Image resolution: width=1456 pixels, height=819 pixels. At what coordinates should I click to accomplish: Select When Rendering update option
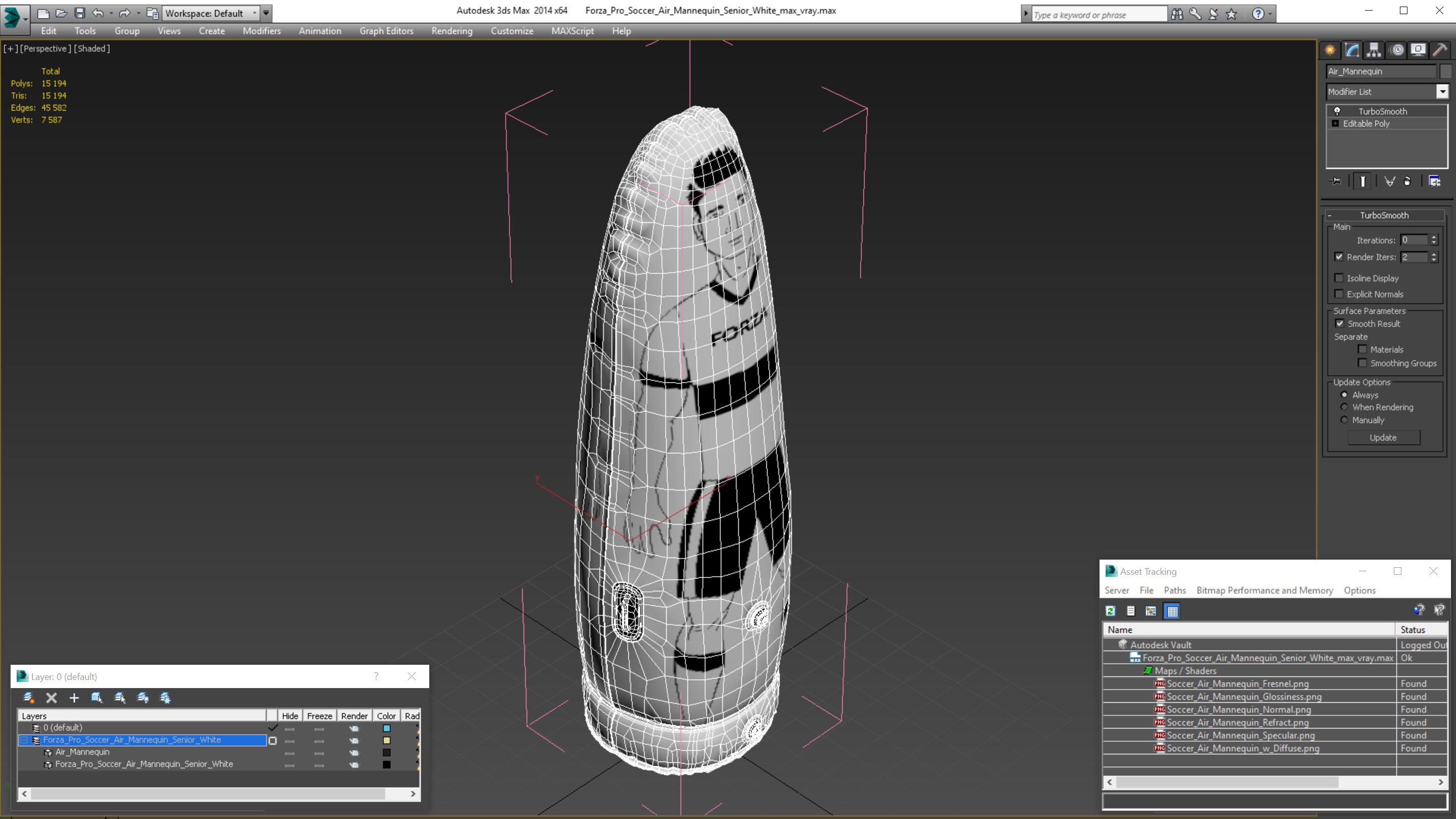click(x=1345, y=407)
